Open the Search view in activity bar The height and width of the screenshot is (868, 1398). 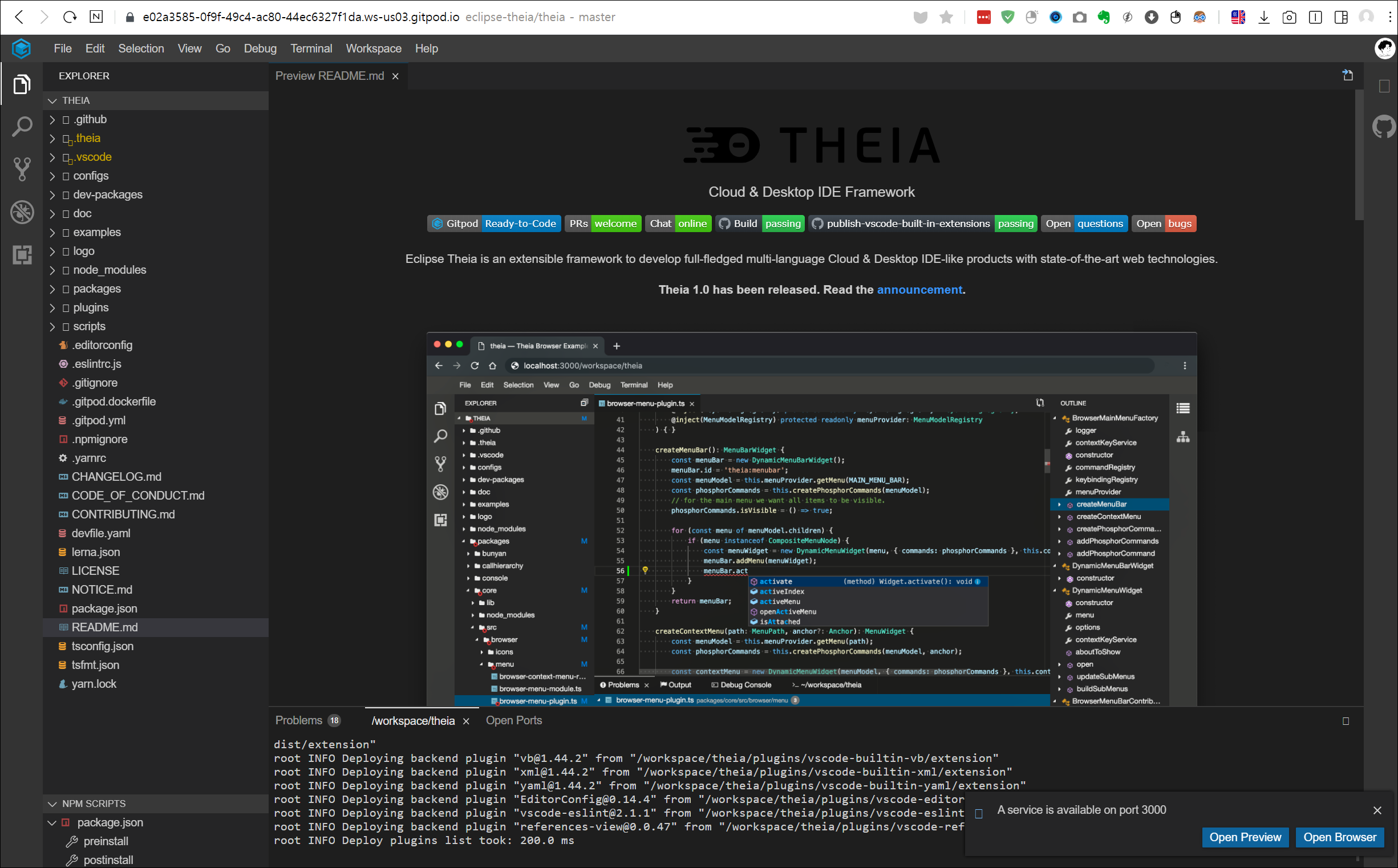(x=22, y=126)
